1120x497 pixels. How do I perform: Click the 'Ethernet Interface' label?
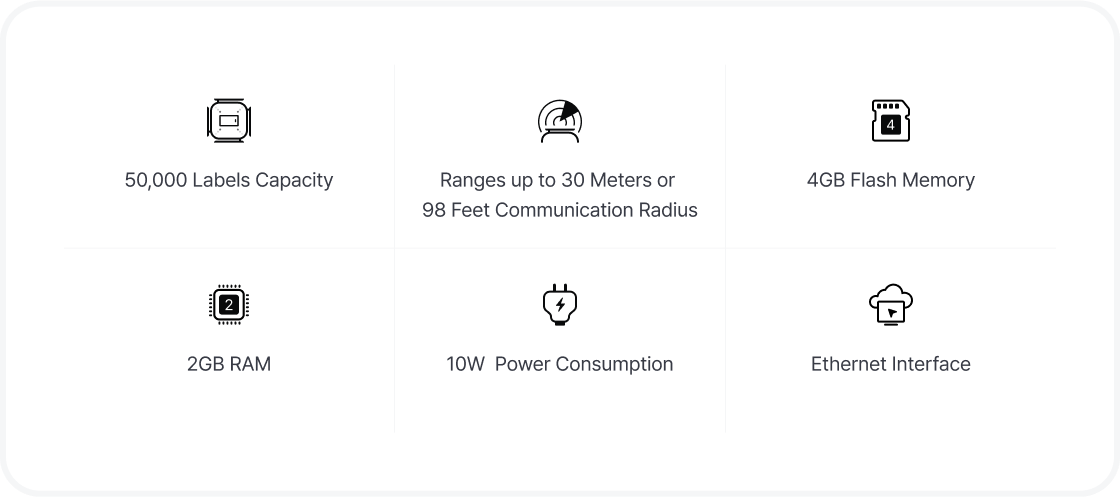[x=891, y=364]
